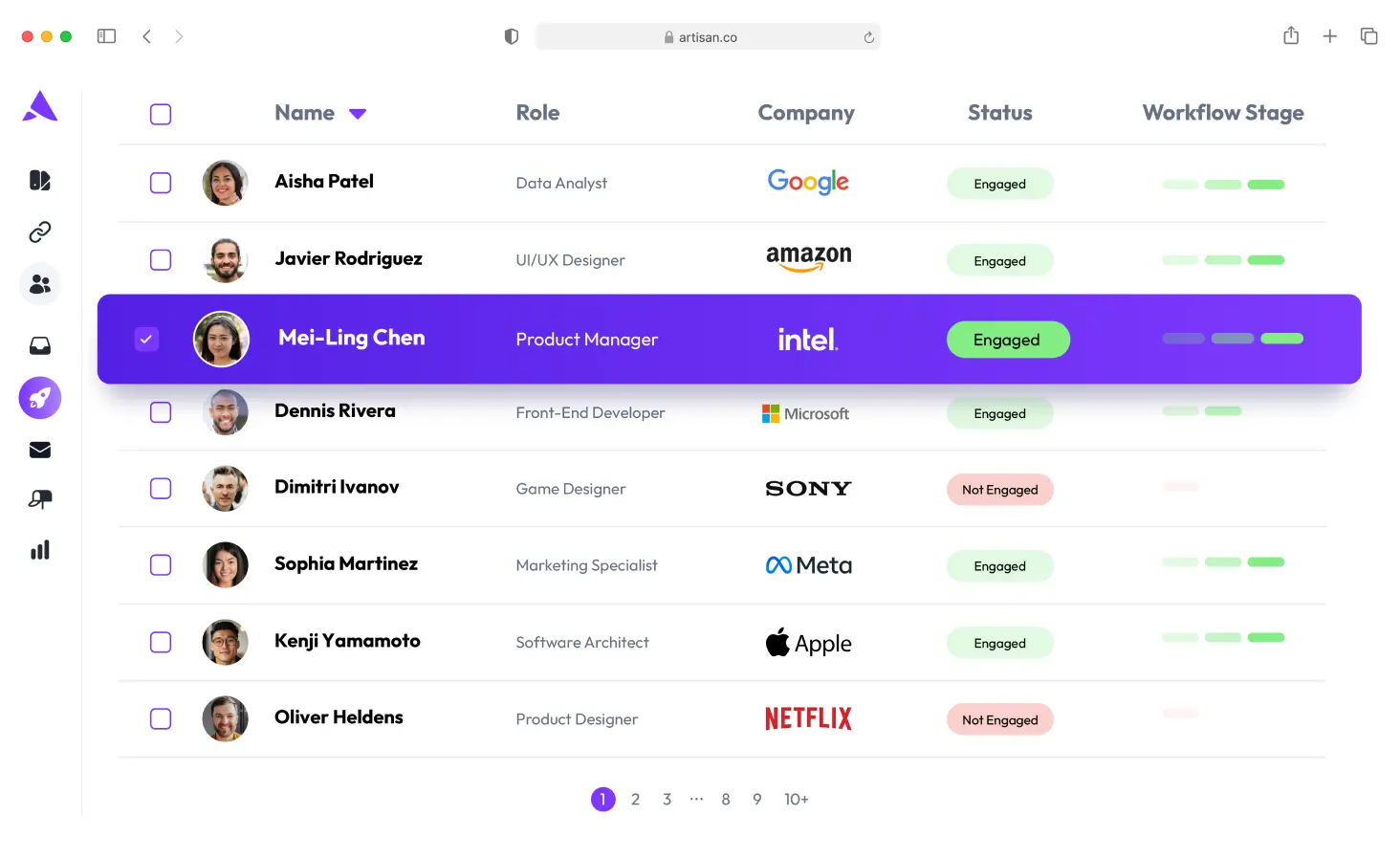Uncheck the Mei-Ling Chen row checkbox
Viewport: 1400px width, 859px height.
(x=146, y=339)
